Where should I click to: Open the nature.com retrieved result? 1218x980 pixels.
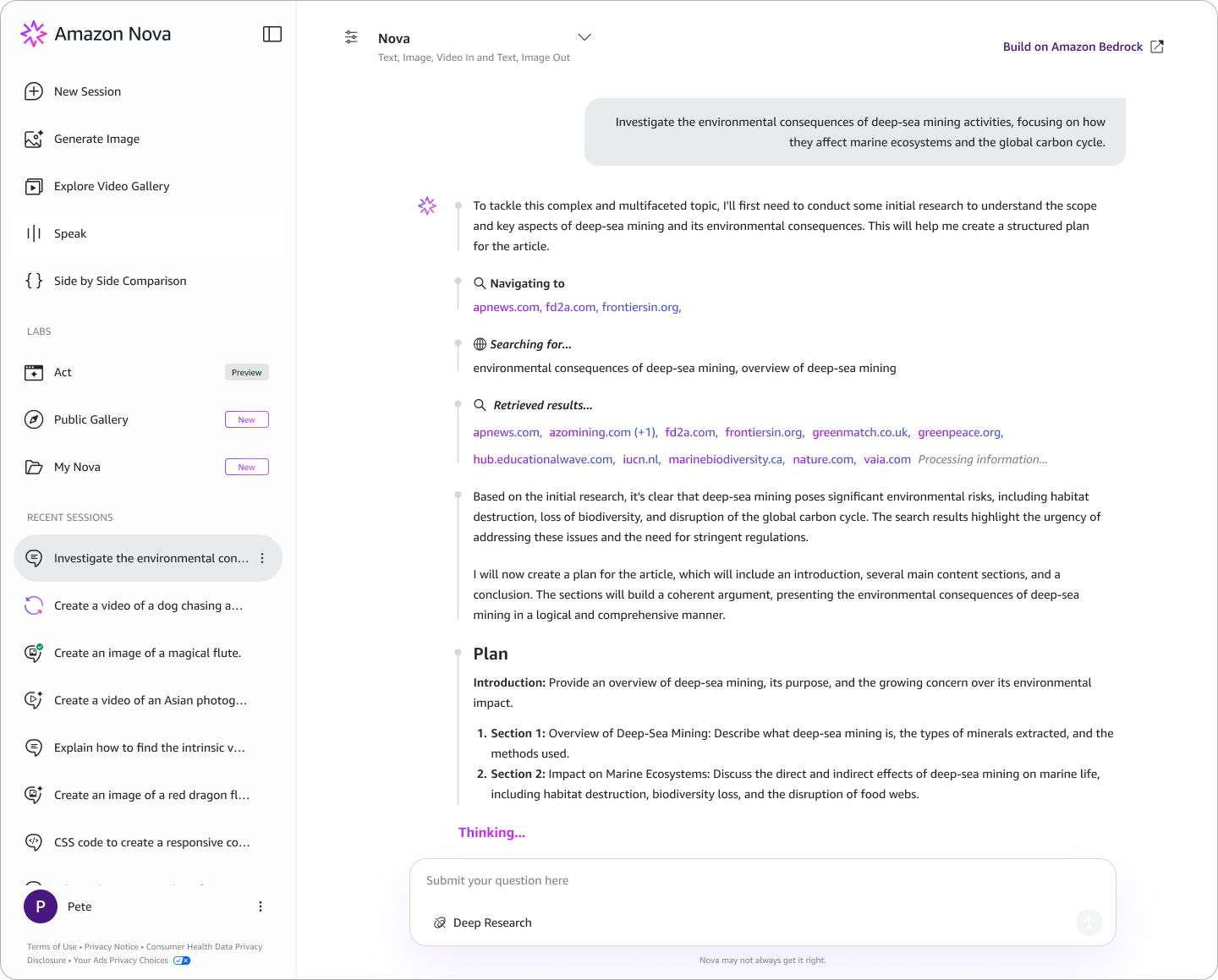tap(823, 459)
